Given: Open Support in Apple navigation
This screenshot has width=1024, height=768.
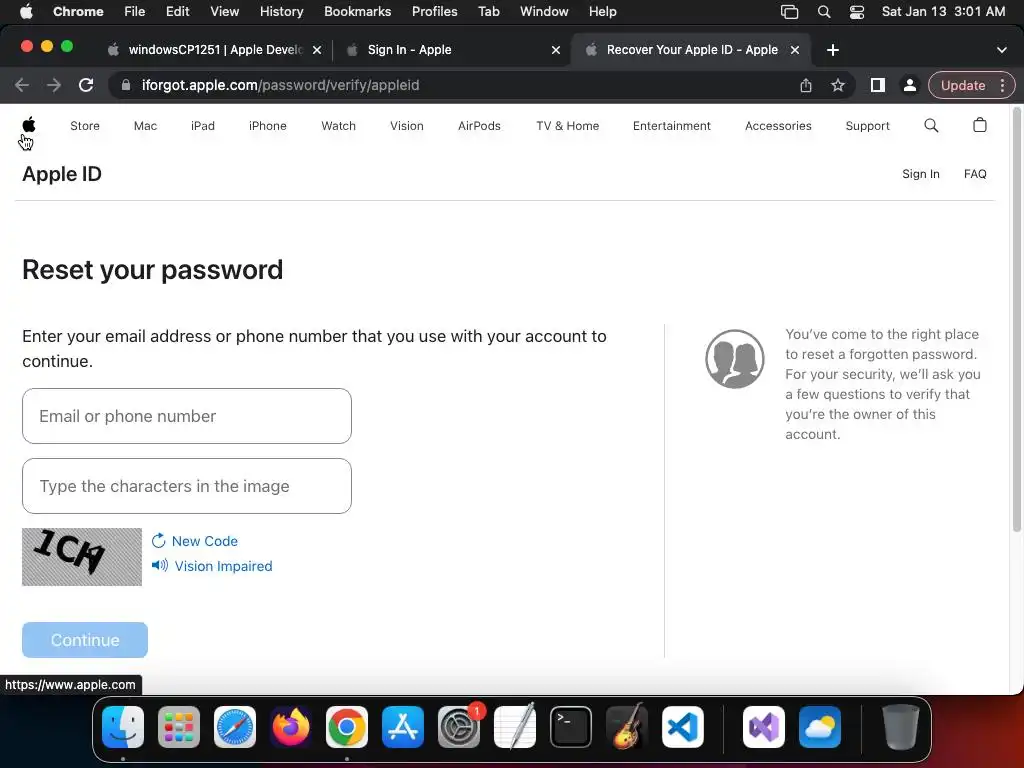Looking at the screenshot, I should pyautogui.click(x=867, y=125).
